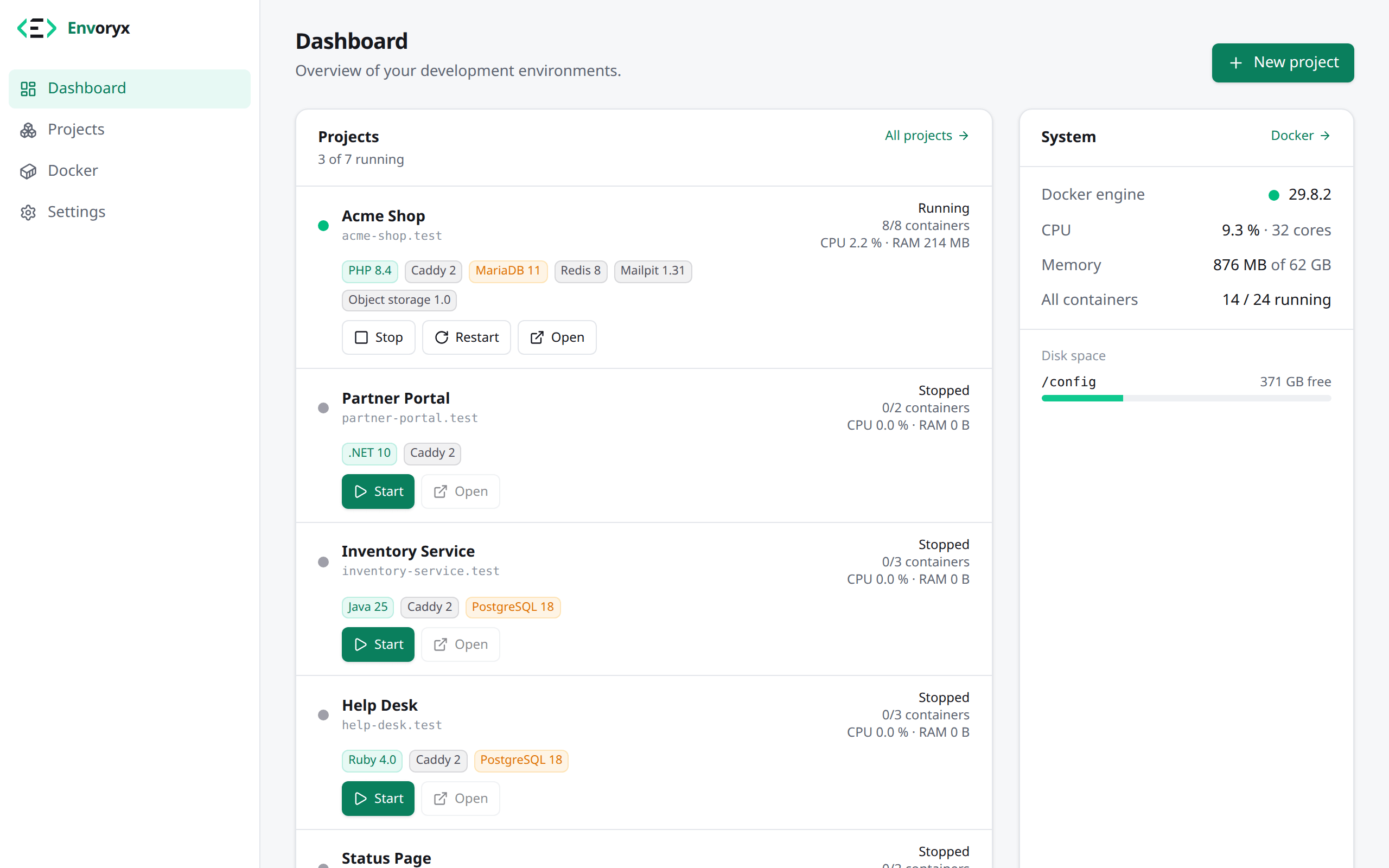Restart the Acme Shop project

tap(466, 337)
